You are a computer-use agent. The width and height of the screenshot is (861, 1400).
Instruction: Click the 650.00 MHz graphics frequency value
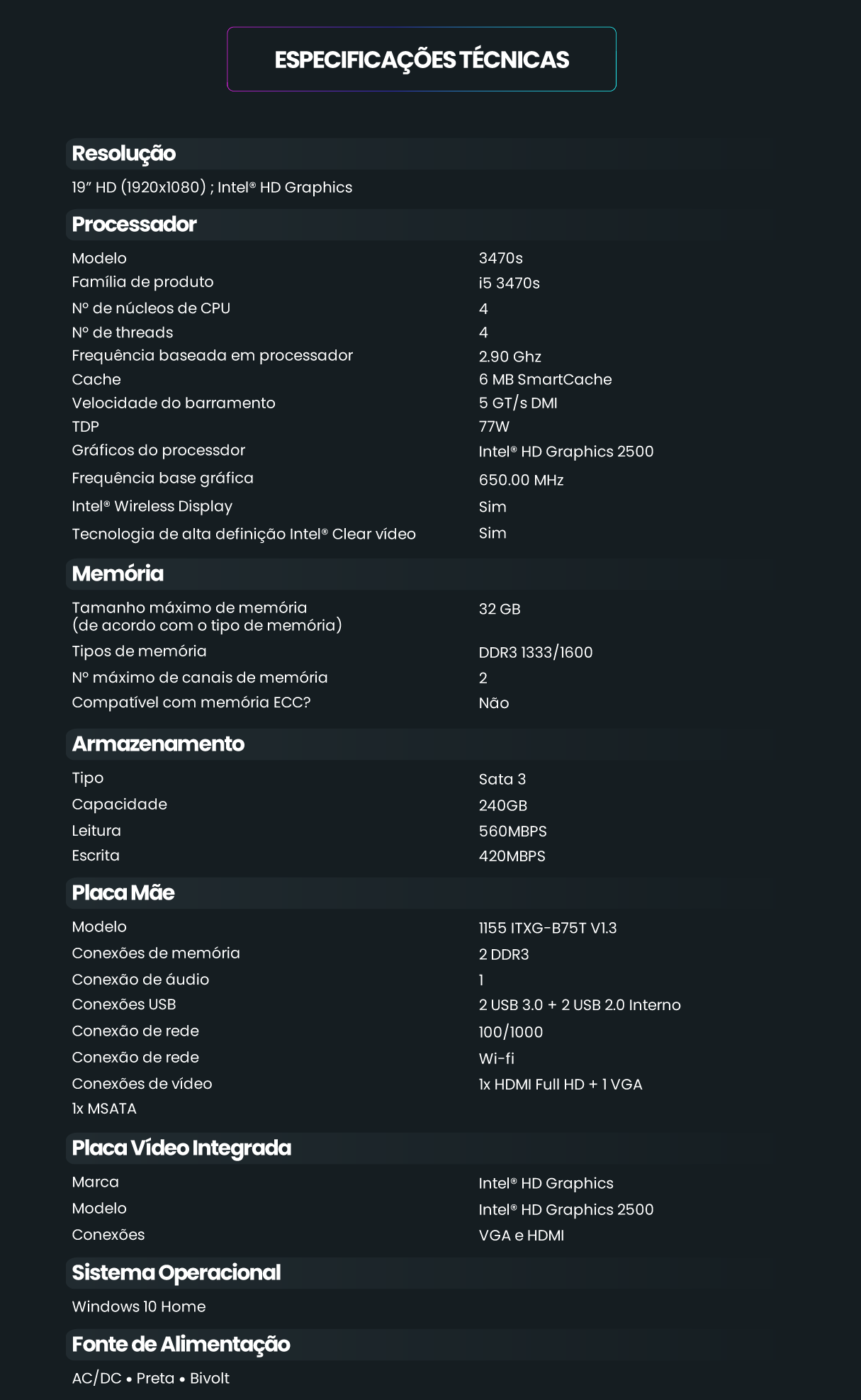(522, 480)
